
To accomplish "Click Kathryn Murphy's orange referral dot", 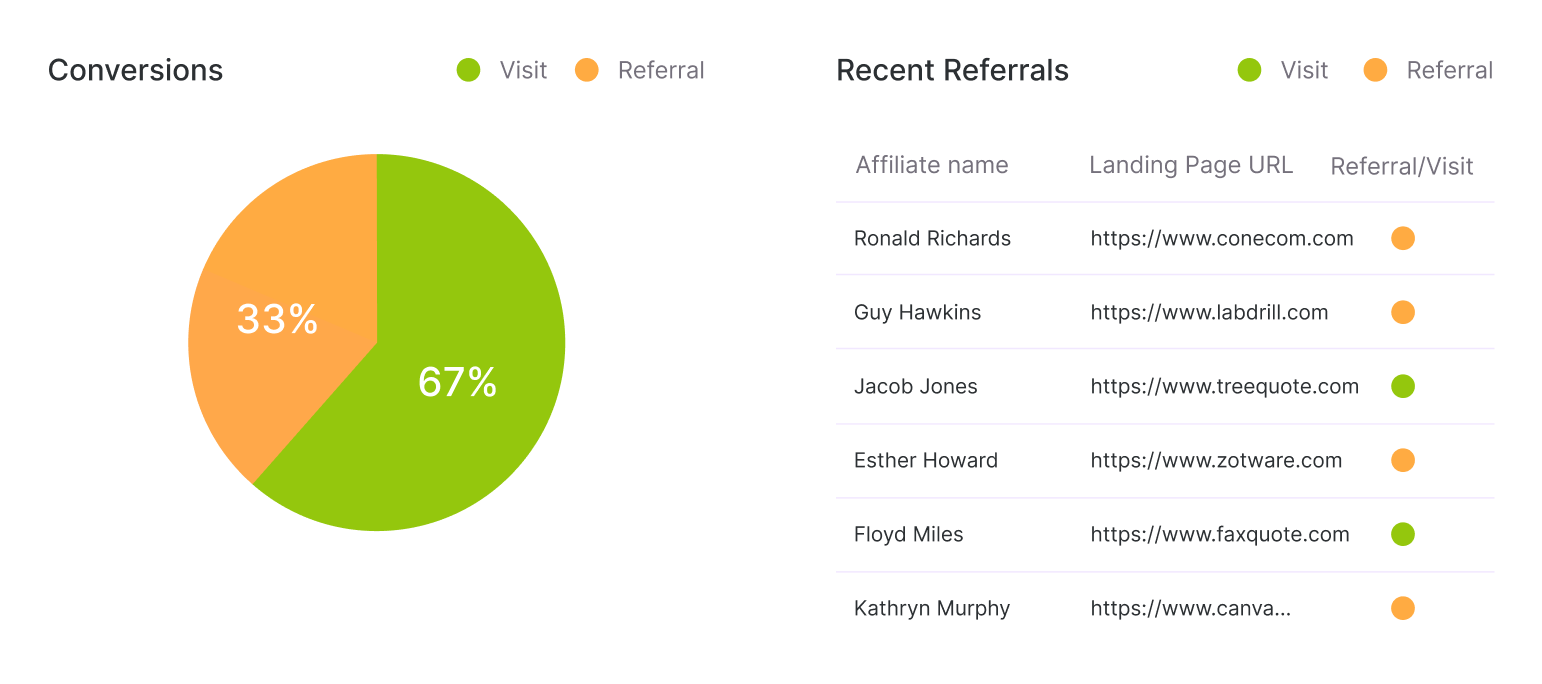I will click(1403, 608).
